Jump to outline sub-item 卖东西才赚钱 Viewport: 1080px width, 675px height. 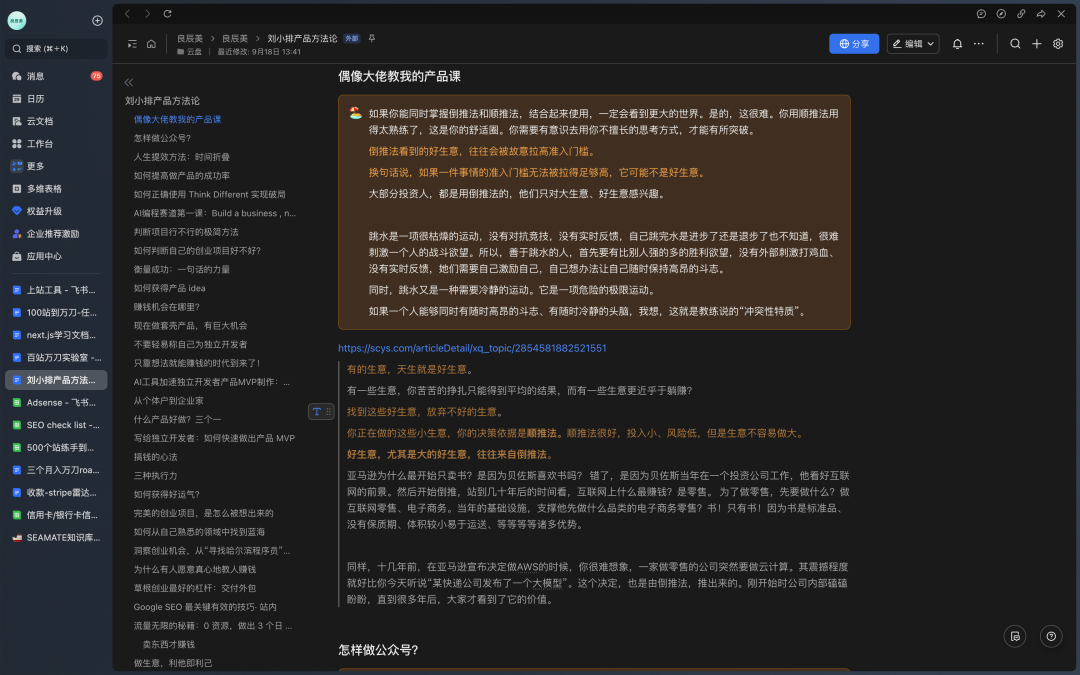(169, 645)
